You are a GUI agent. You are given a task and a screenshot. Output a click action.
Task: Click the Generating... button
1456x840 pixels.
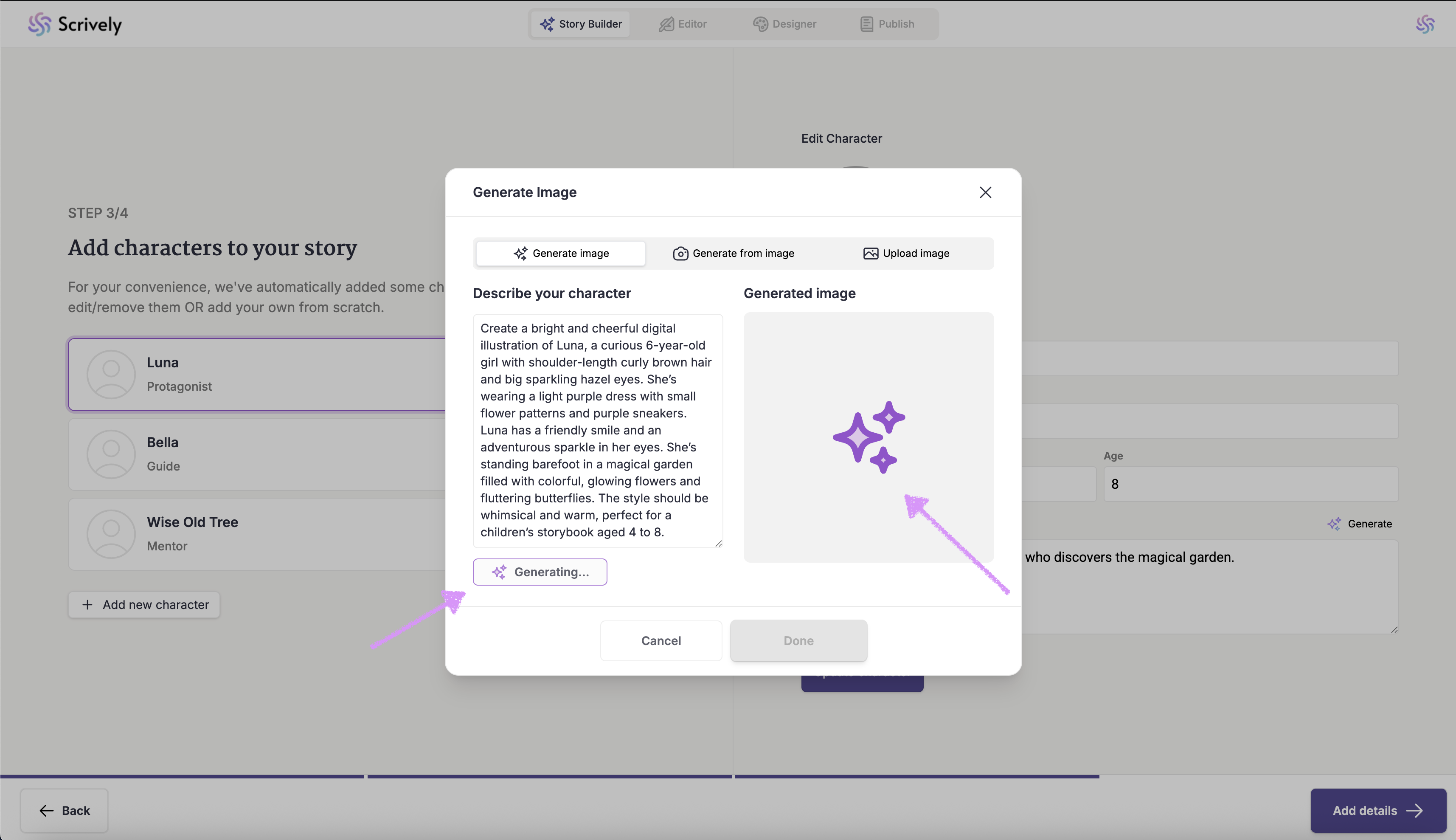tap(540, 572)
